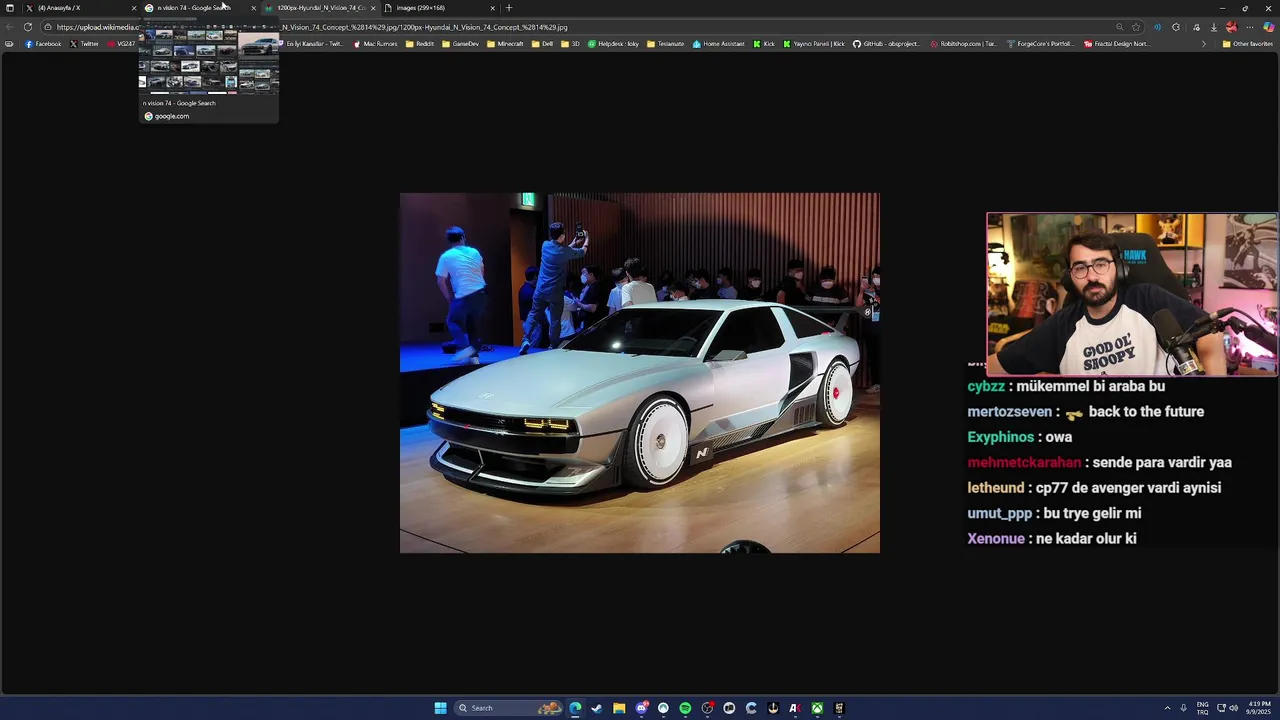Open the Mac Rumors bookmark
1280x720 pixels.
[x=375, y=44]
